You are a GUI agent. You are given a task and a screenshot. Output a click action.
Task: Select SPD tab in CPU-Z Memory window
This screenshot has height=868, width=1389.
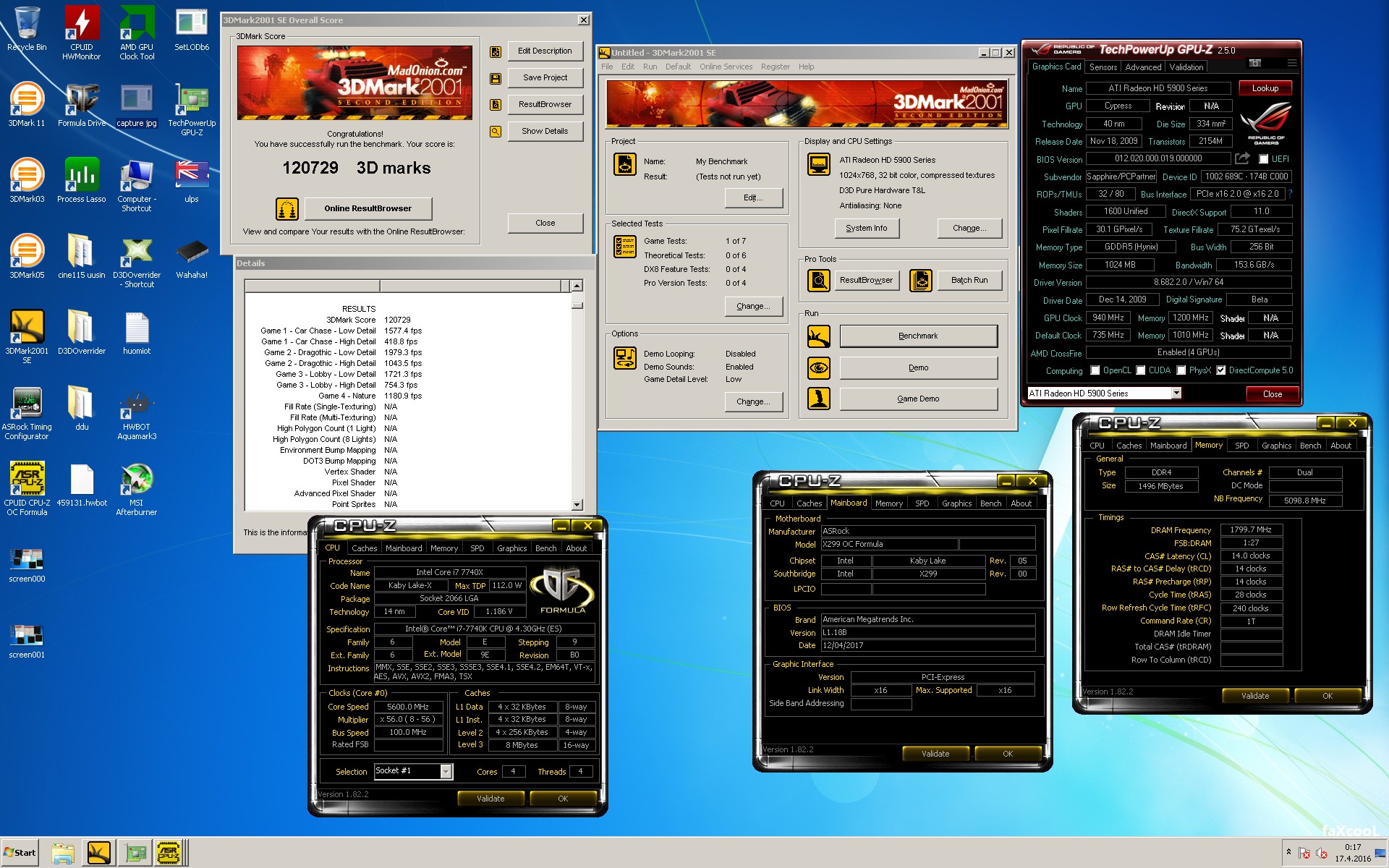pos(1241,446)
